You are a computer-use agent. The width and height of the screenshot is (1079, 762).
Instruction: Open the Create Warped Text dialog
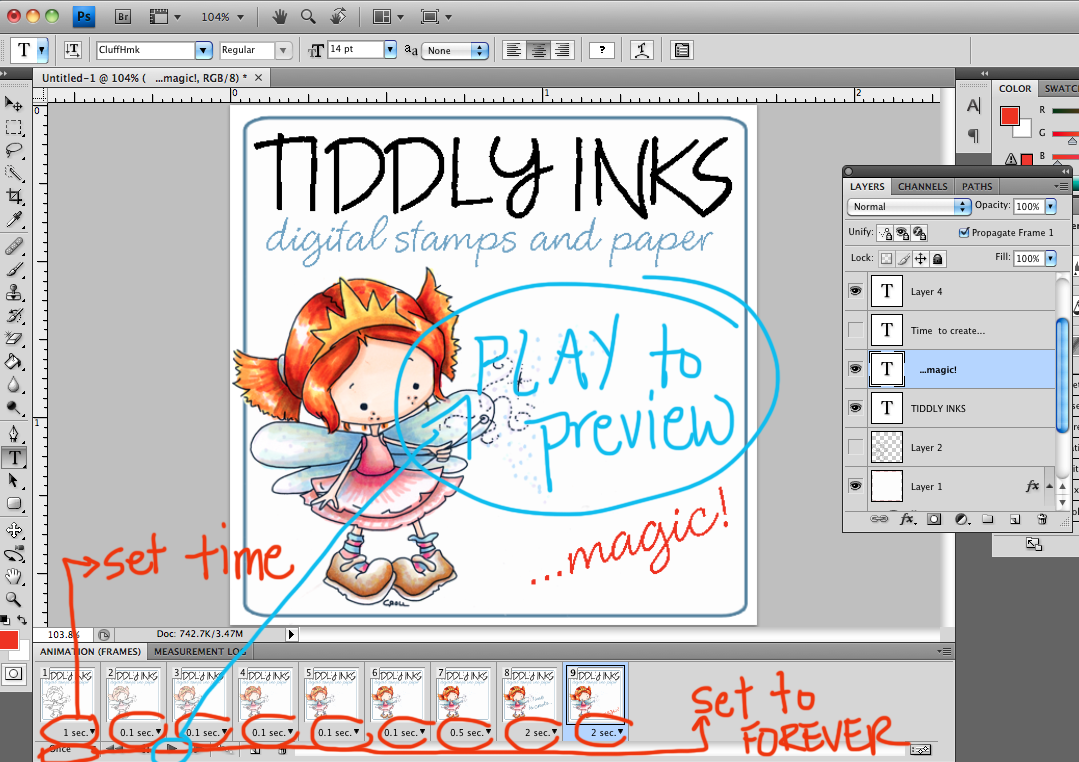(x=641, y=50)
